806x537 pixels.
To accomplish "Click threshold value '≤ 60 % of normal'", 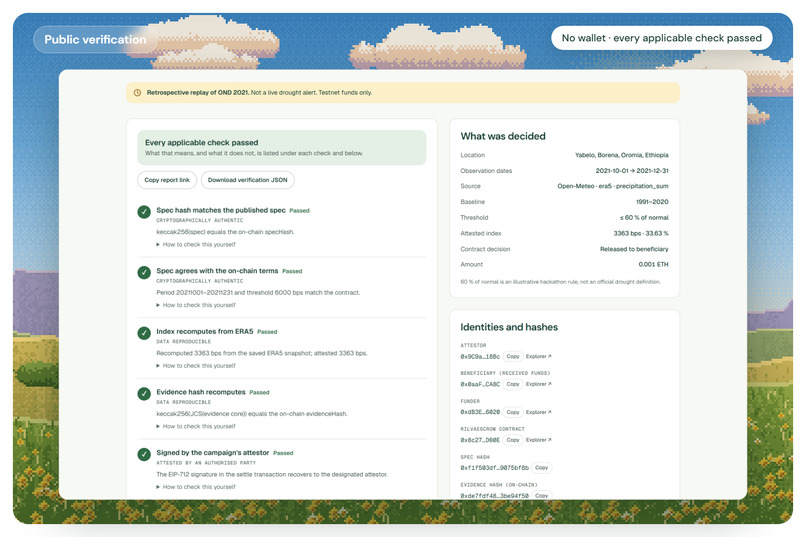I will click(644, 217).
